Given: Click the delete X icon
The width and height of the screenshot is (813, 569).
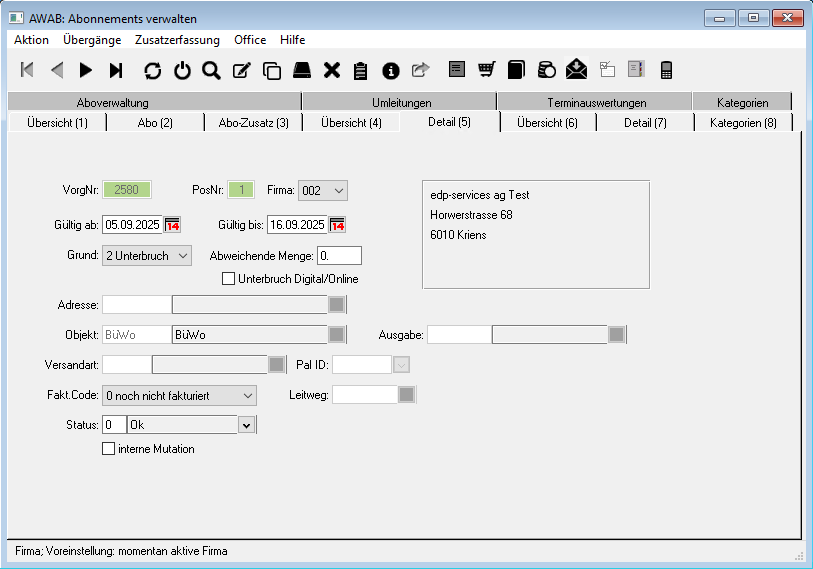Looking at the screenshot, I should [x=332, y=70].
